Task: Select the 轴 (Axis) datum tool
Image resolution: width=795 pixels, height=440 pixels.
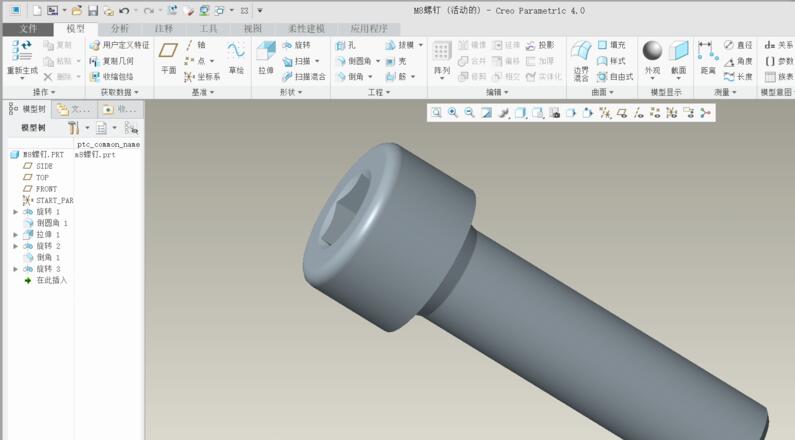Action: click(x=195, y=45)
